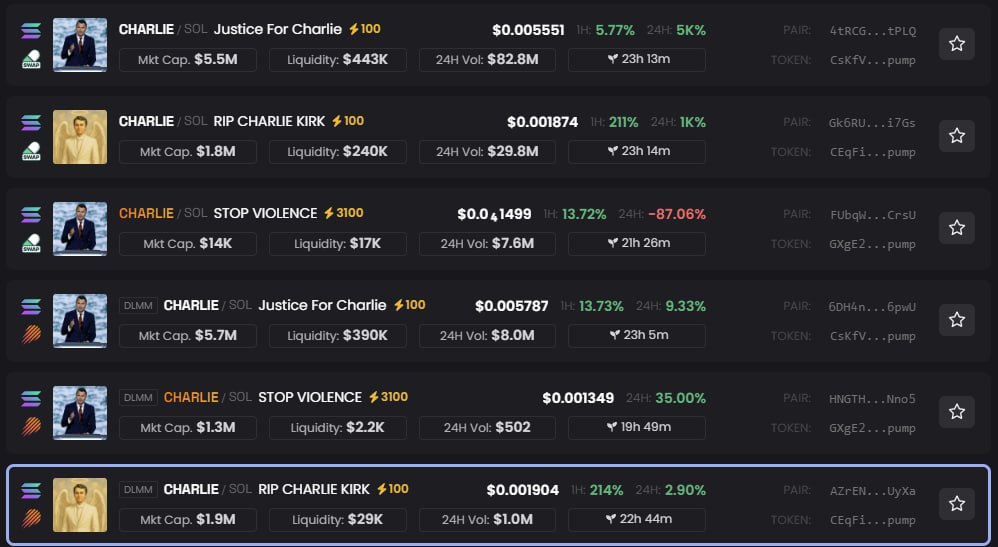
Task: Click lightning 3100 score badge in $14K market cap row
Action: pos(343,213)
